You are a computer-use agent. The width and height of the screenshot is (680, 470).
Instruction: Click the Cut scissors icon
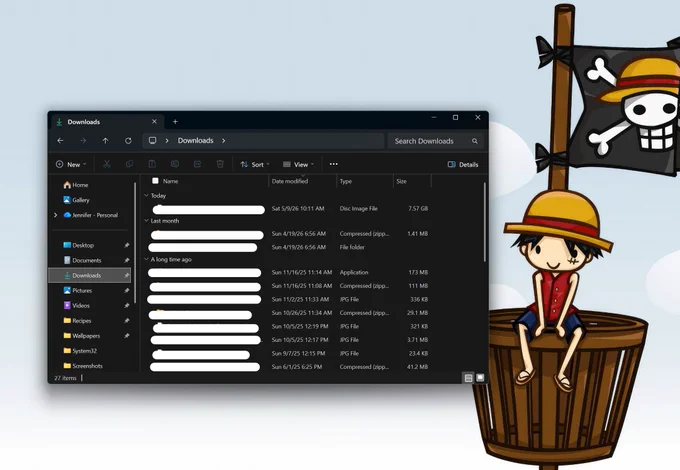pos(107,164)
